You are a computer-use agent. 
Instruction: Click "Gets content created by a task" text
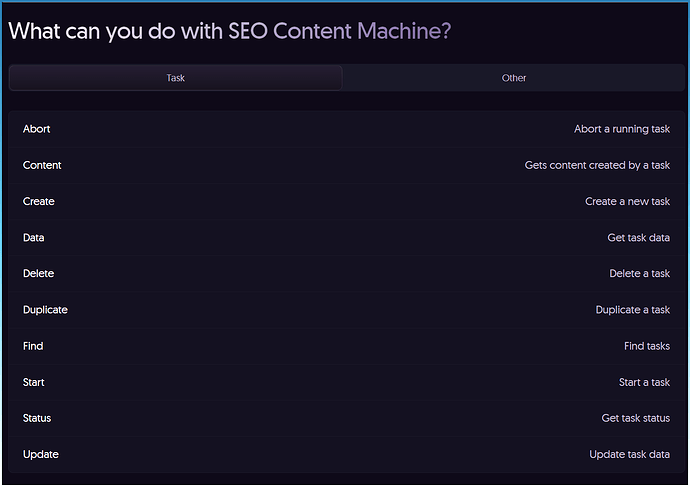tap(597, 165)
